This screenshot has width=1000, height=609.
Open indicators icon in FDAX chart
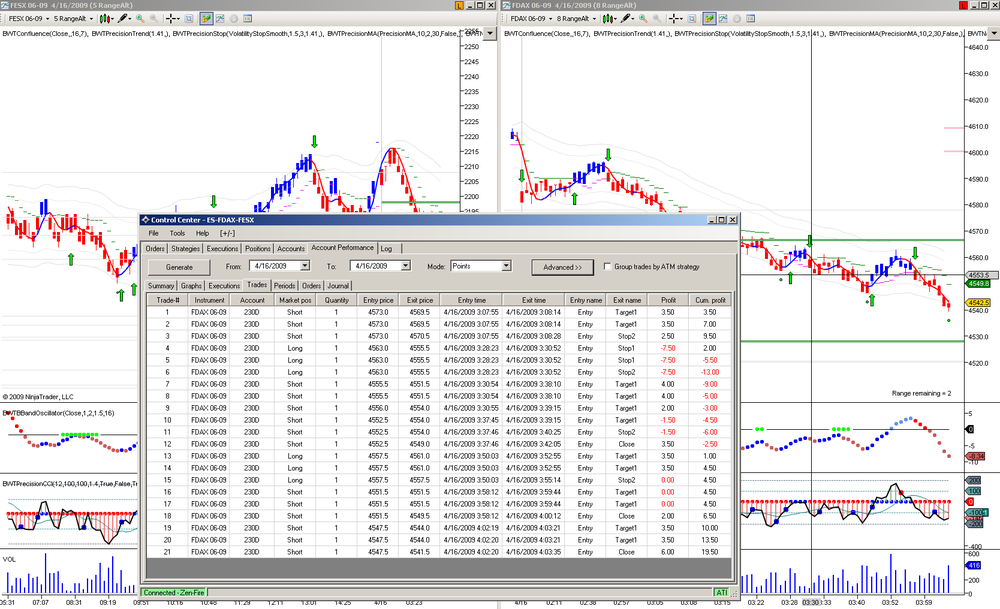pos(723,18)
